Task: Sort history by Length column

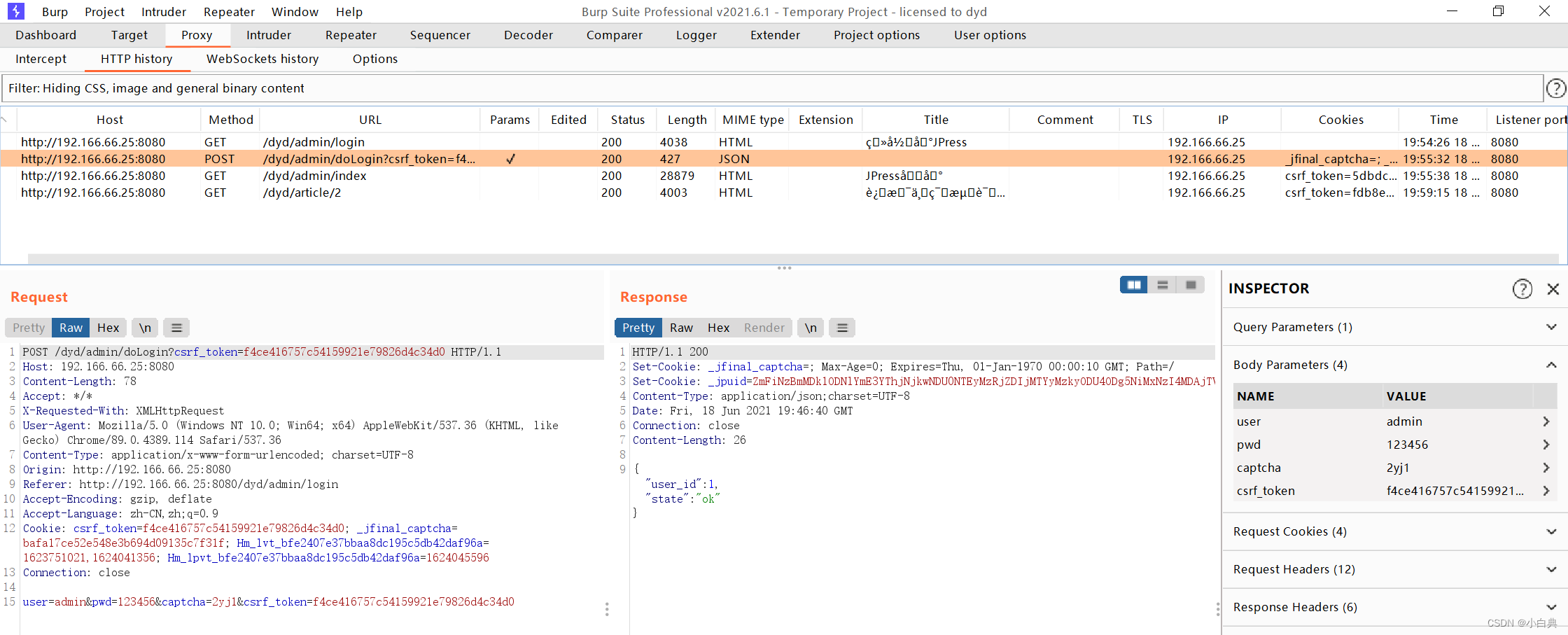Action: tap(687, 120)
